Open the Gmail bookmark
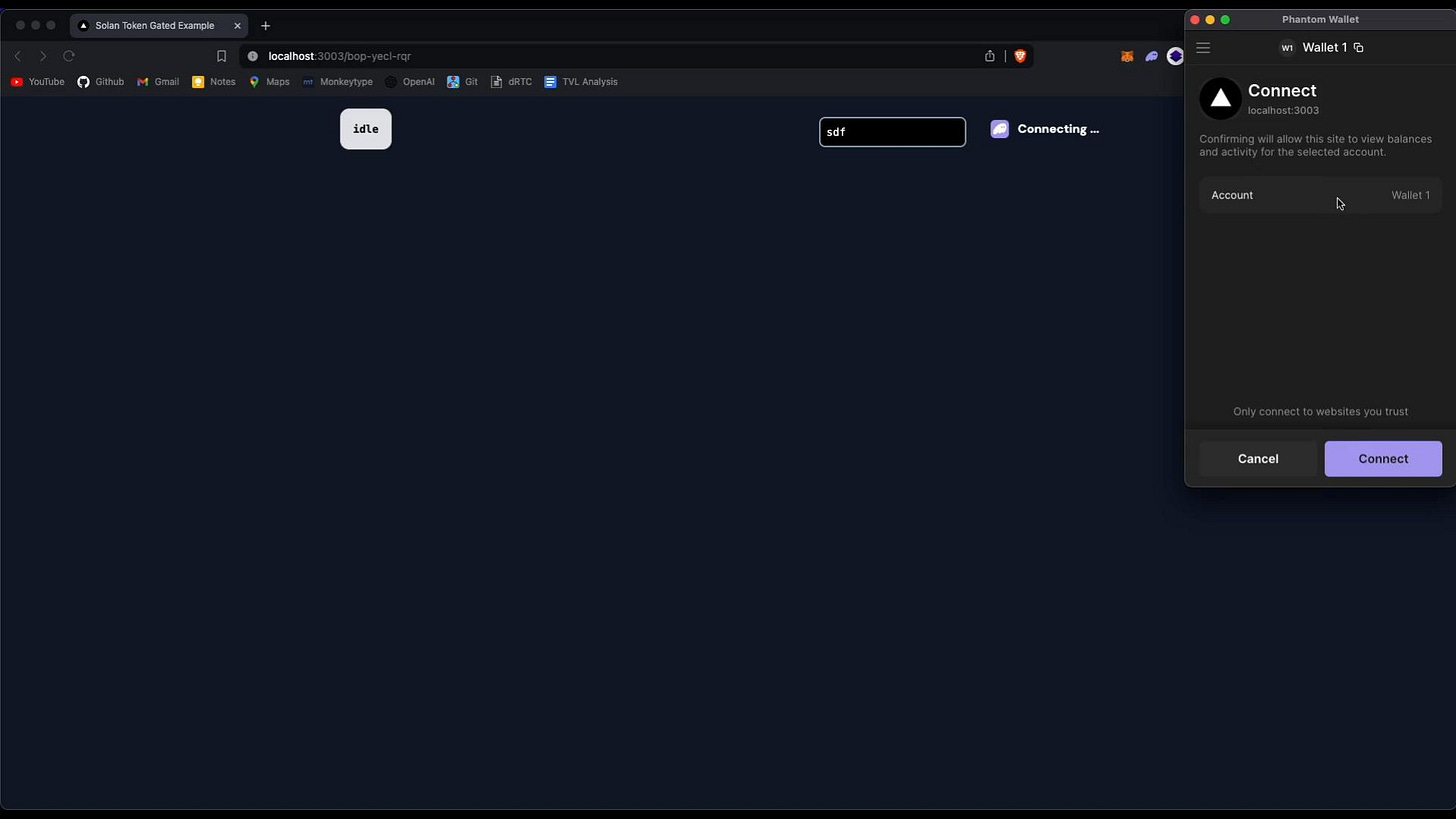The height and width of the screenshot is (819, 1456). tap(158, 82)
